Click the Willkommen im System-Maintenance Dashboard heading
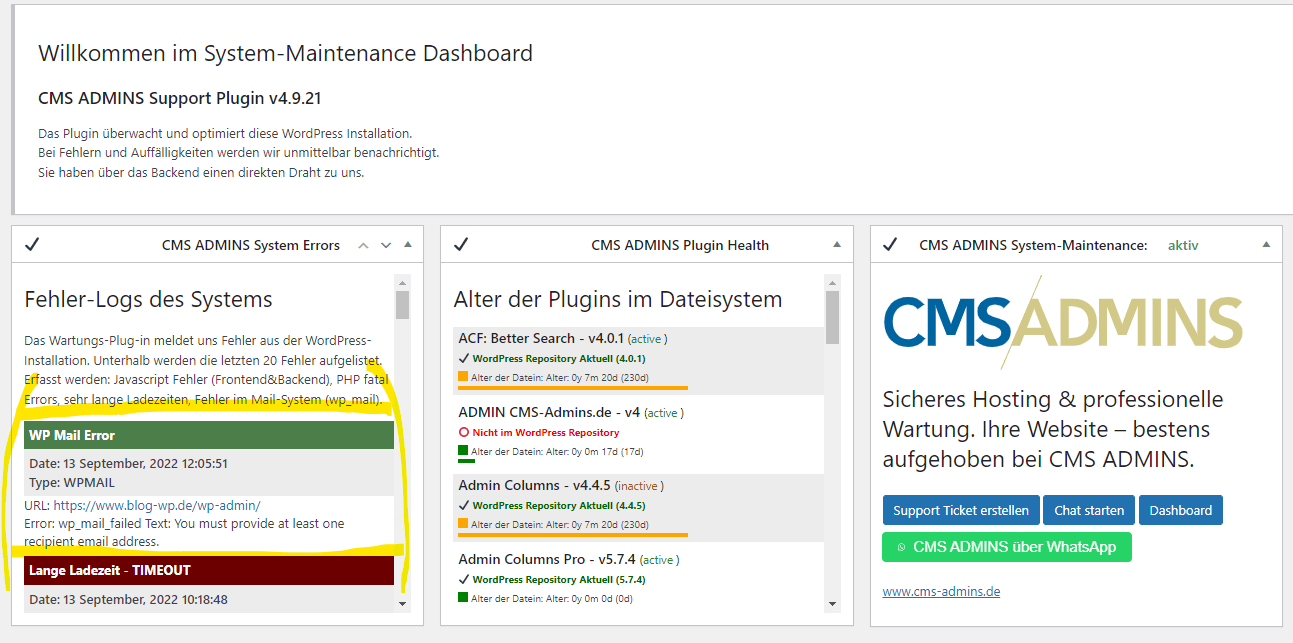Screen dimensions: 1293x643 (285, 53)
